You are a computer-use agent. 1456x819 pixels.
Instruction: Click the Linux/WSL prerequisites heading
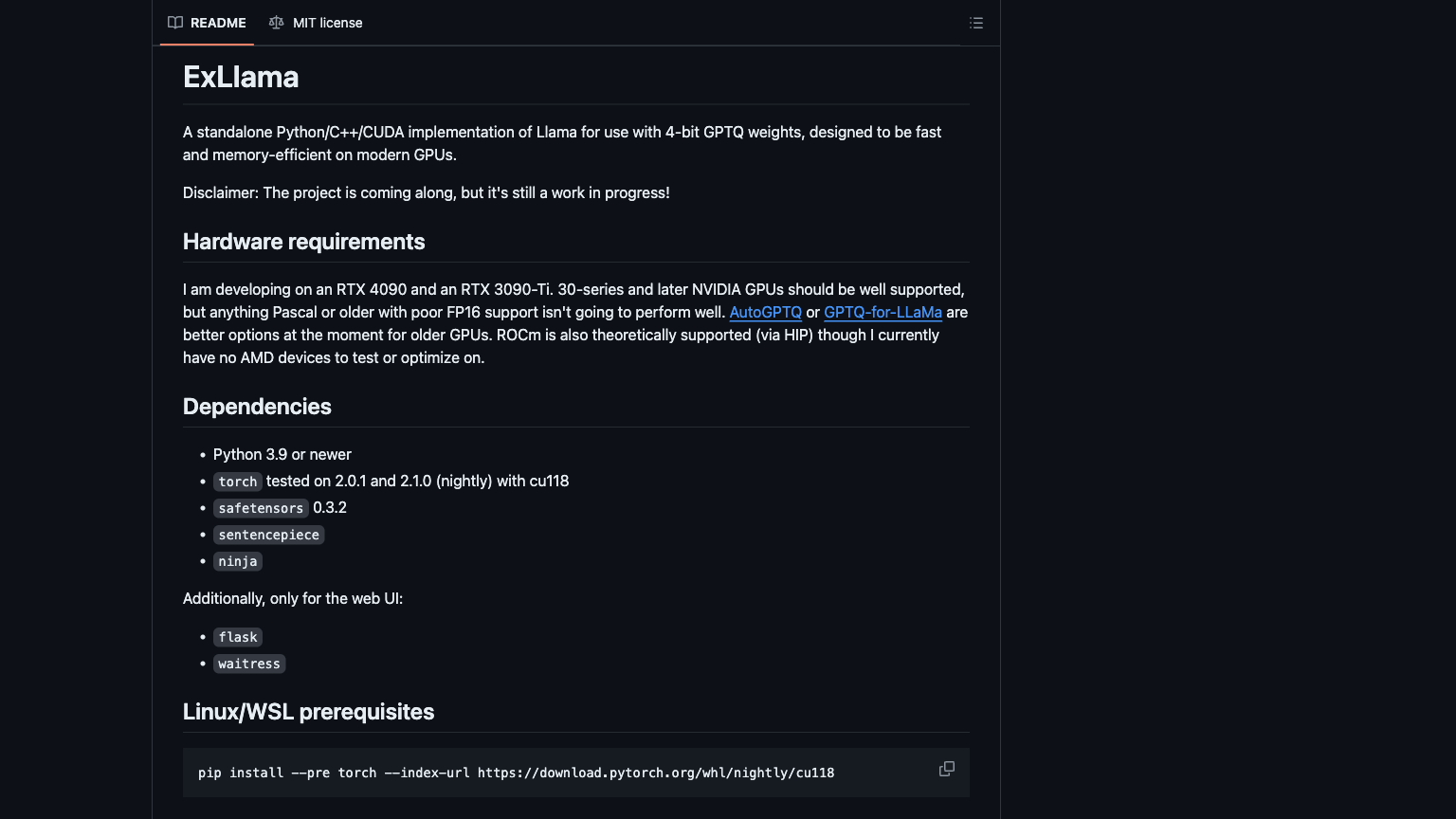308,712
